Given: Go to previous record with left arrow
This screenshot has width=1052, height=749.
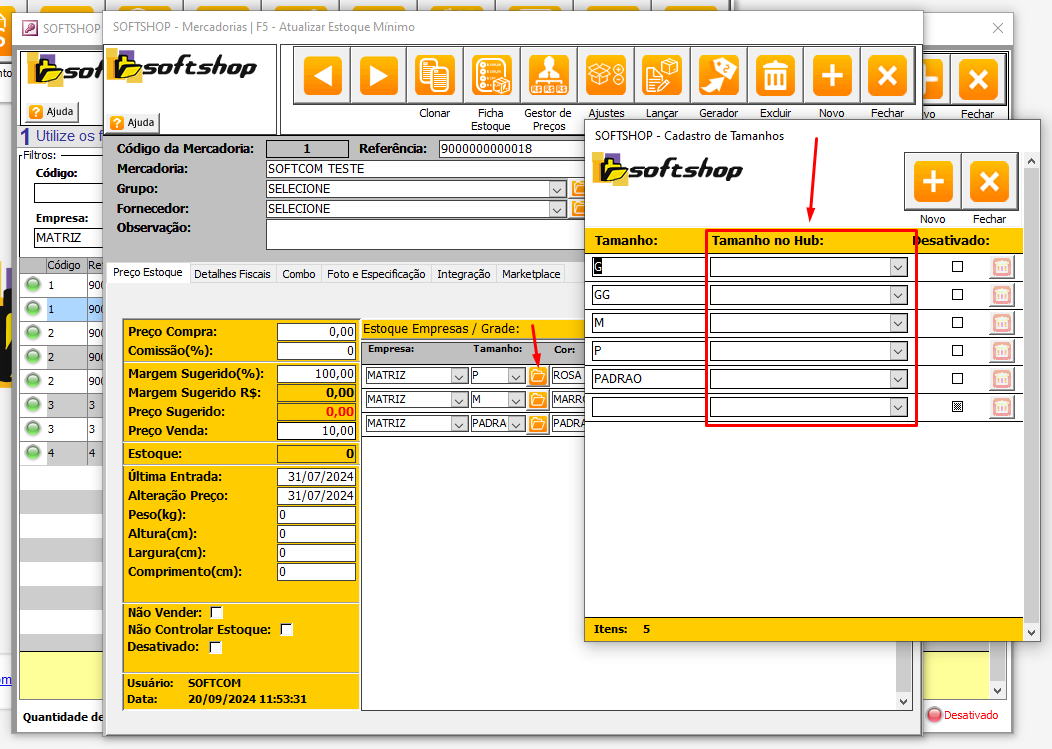Looking at the screenshot, I should tap(322, 76).
